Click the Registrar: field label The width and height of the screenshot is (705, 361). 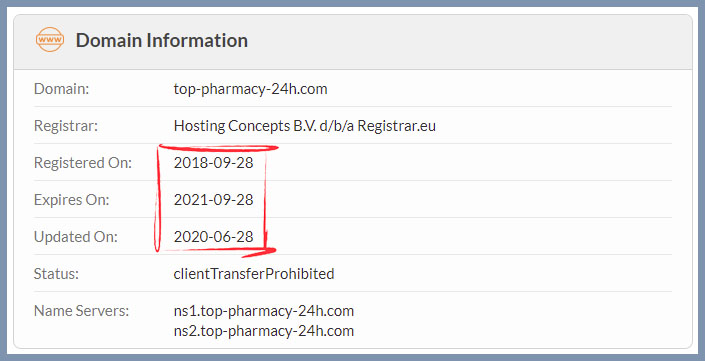pos(66,126)
